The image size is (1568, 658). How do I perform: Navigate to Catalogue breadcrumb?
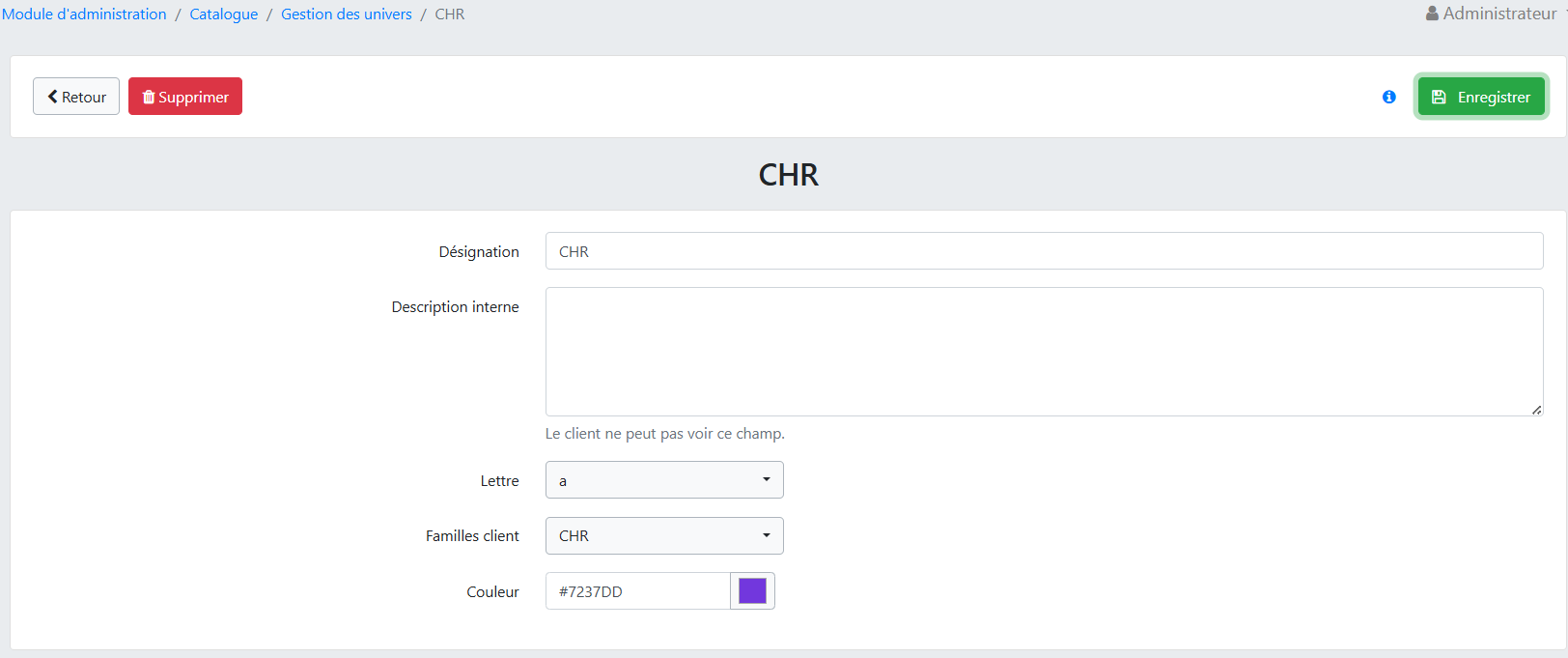point(224,14)
